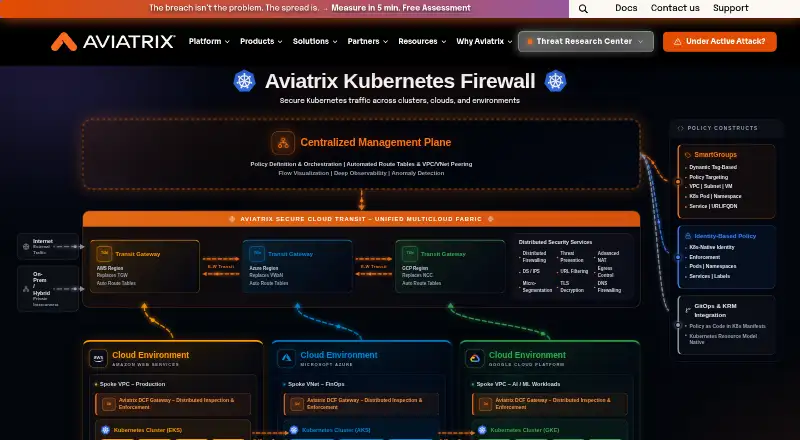Click the AKS Kubernetes cluster icon
The image size is (800, 440).
[293, 430]
